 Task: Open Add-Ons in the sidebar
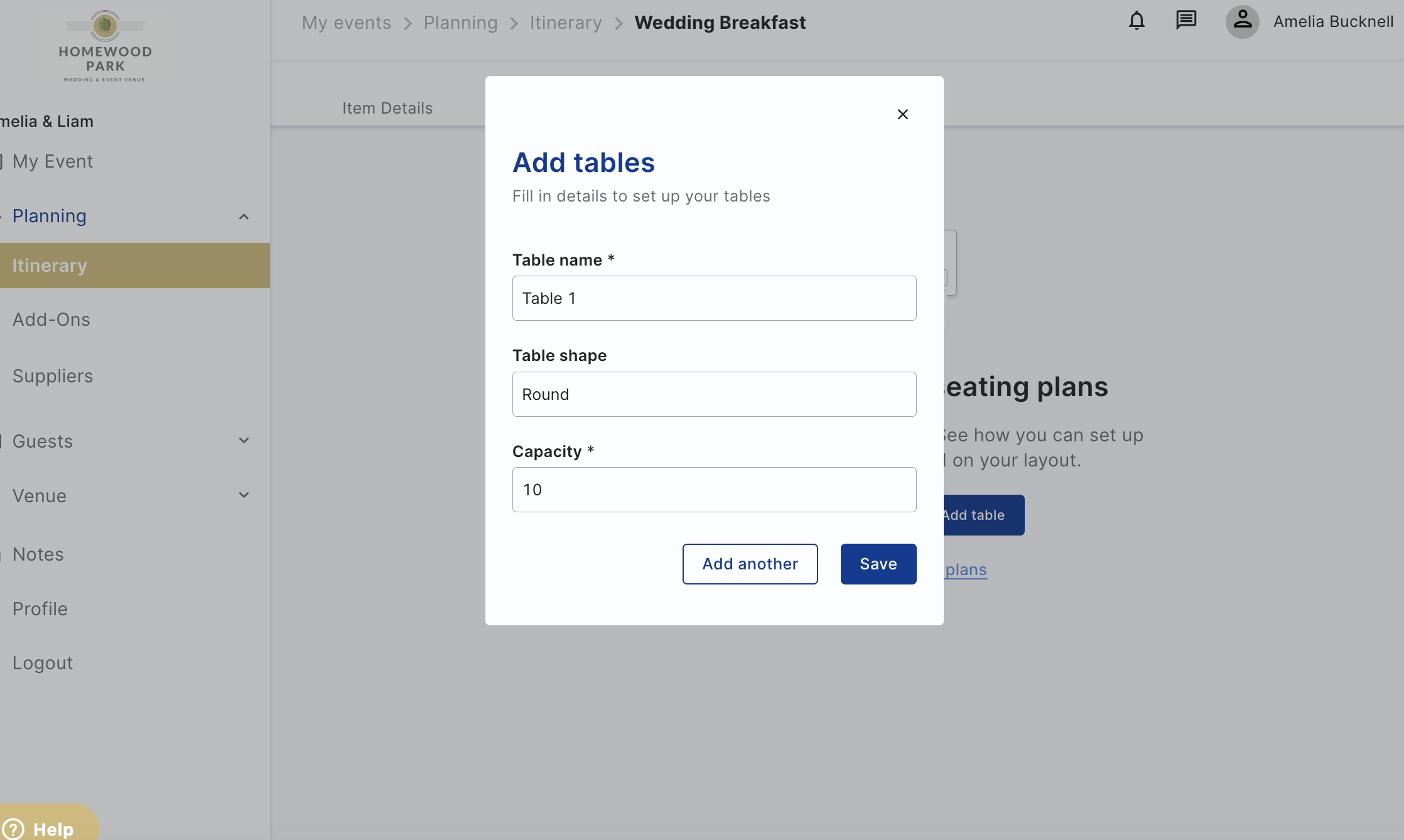51,320
